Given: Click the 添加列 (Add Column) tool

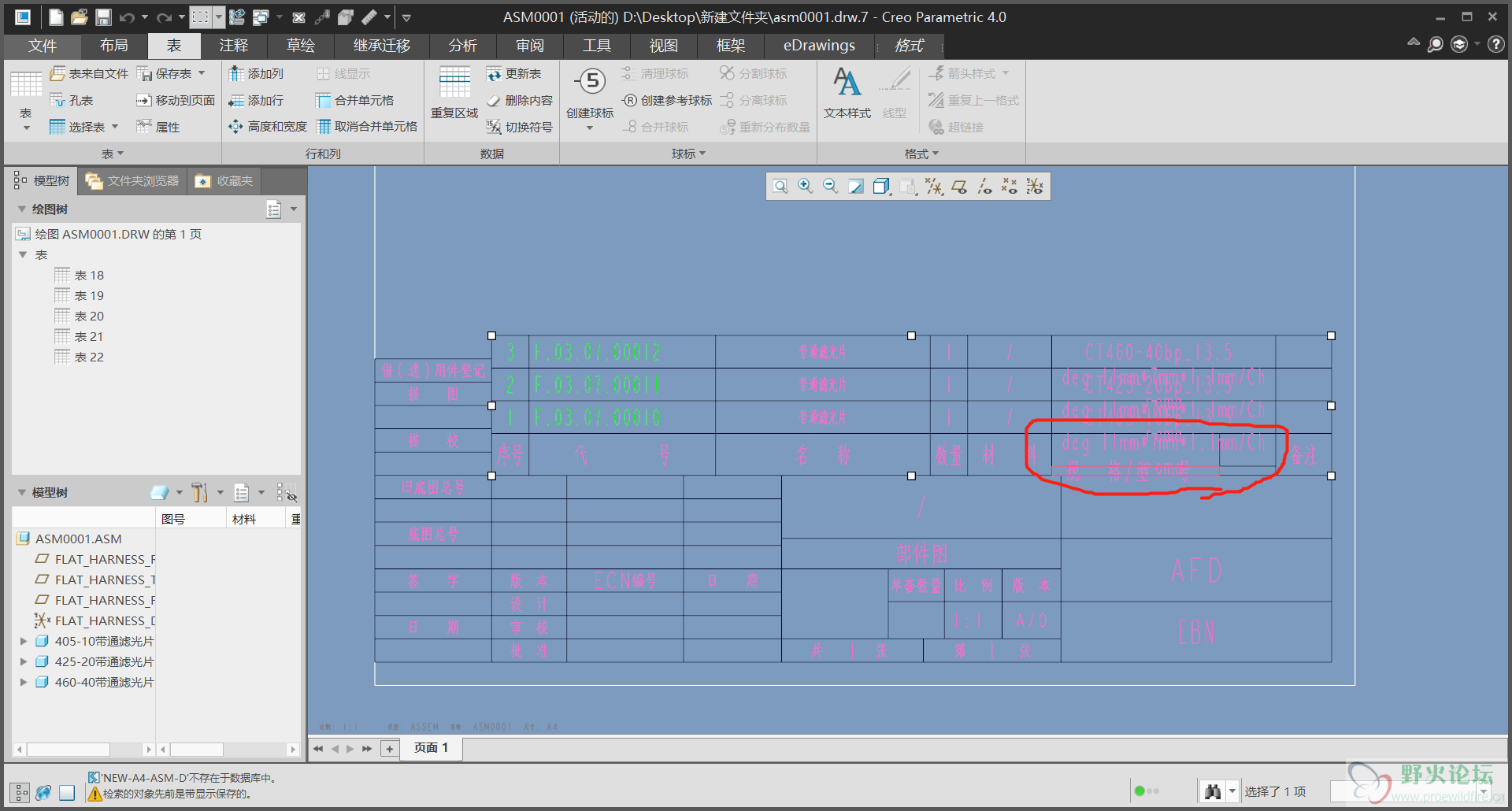Looking at the screenshot, I should pyautogui.click(x=256, y=73).
